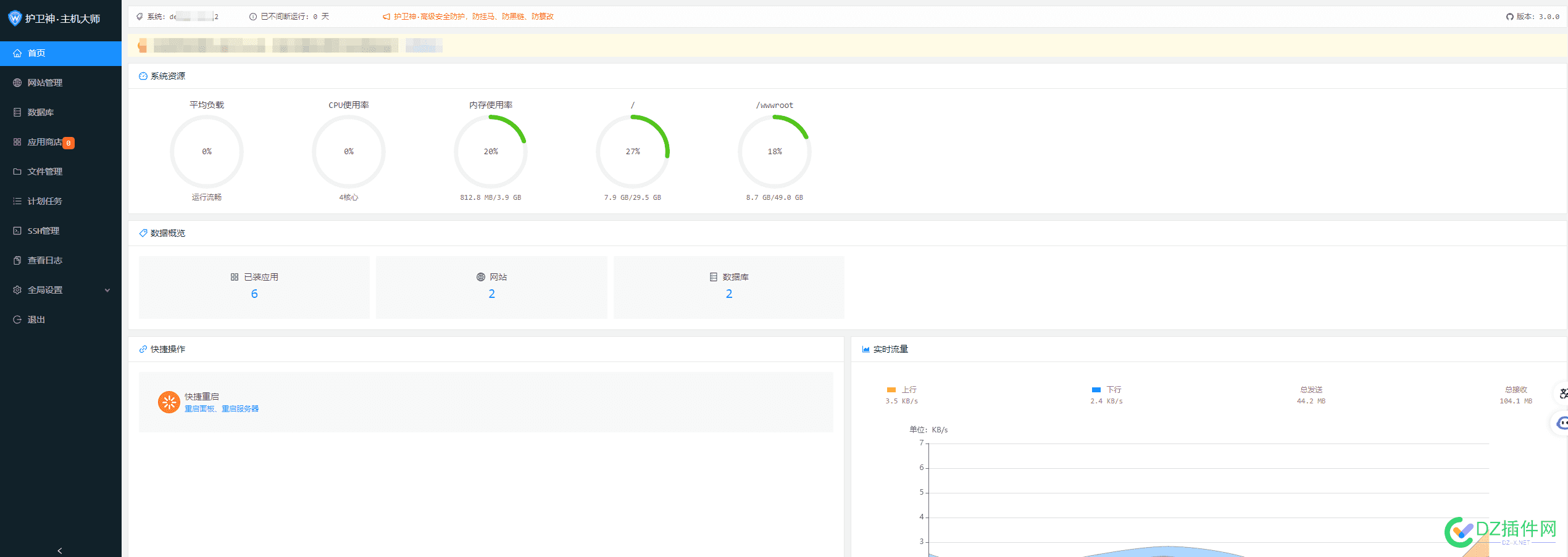
Task: Open 文件管理 menu item
Action: 60,171
